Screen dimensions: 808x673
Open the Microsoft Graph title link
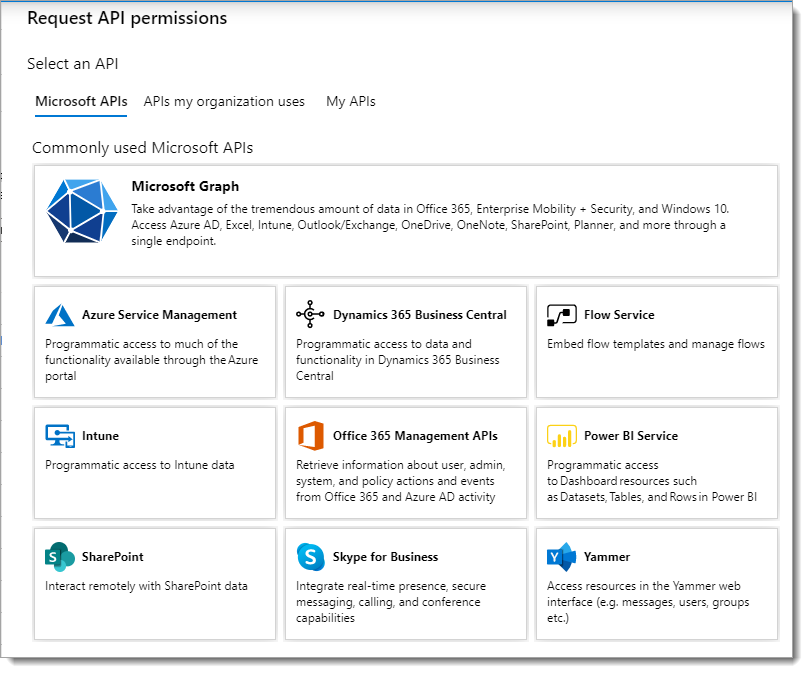(185, 186)
